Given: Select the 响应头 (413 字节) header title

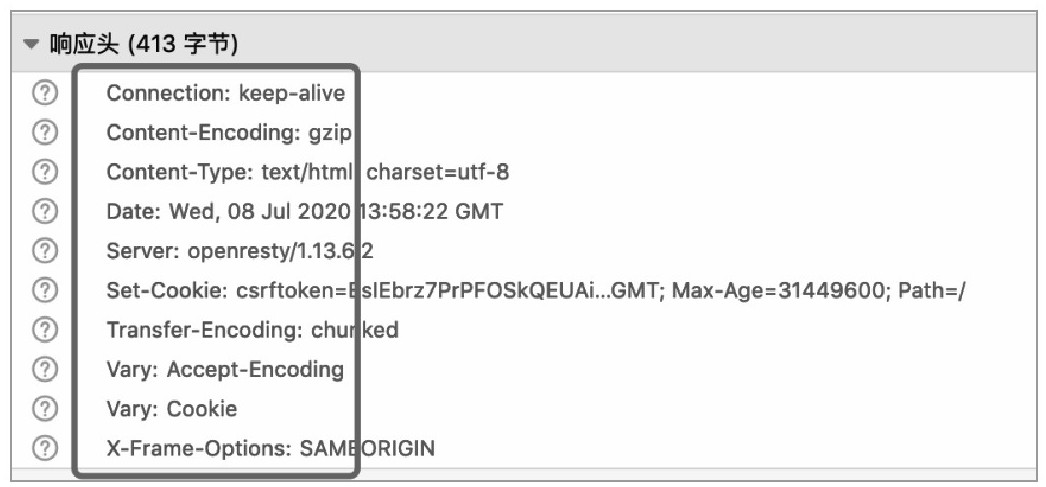Looking at the screenshot, I should 144,45.
